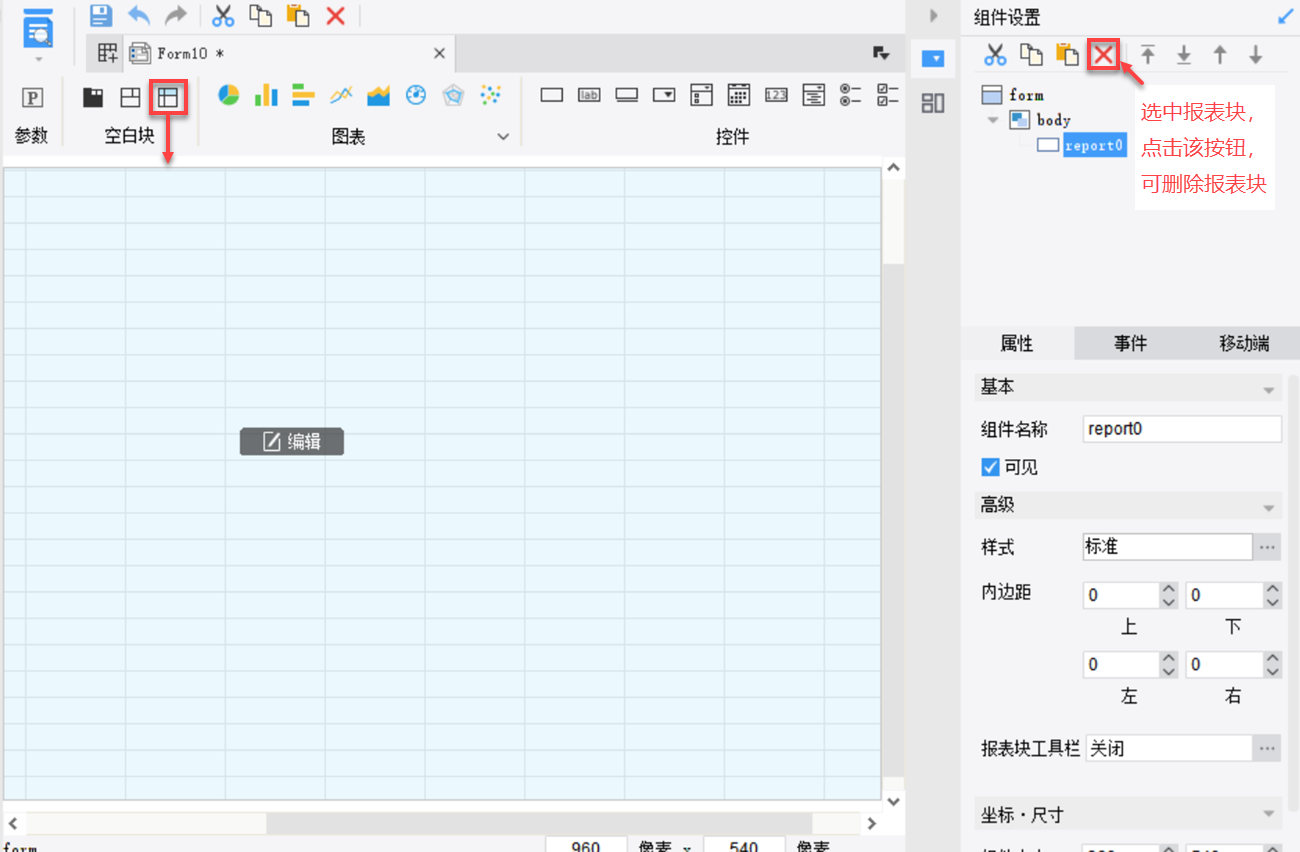Increase the 上 padding spinner value

click(x=1169, y=589)
